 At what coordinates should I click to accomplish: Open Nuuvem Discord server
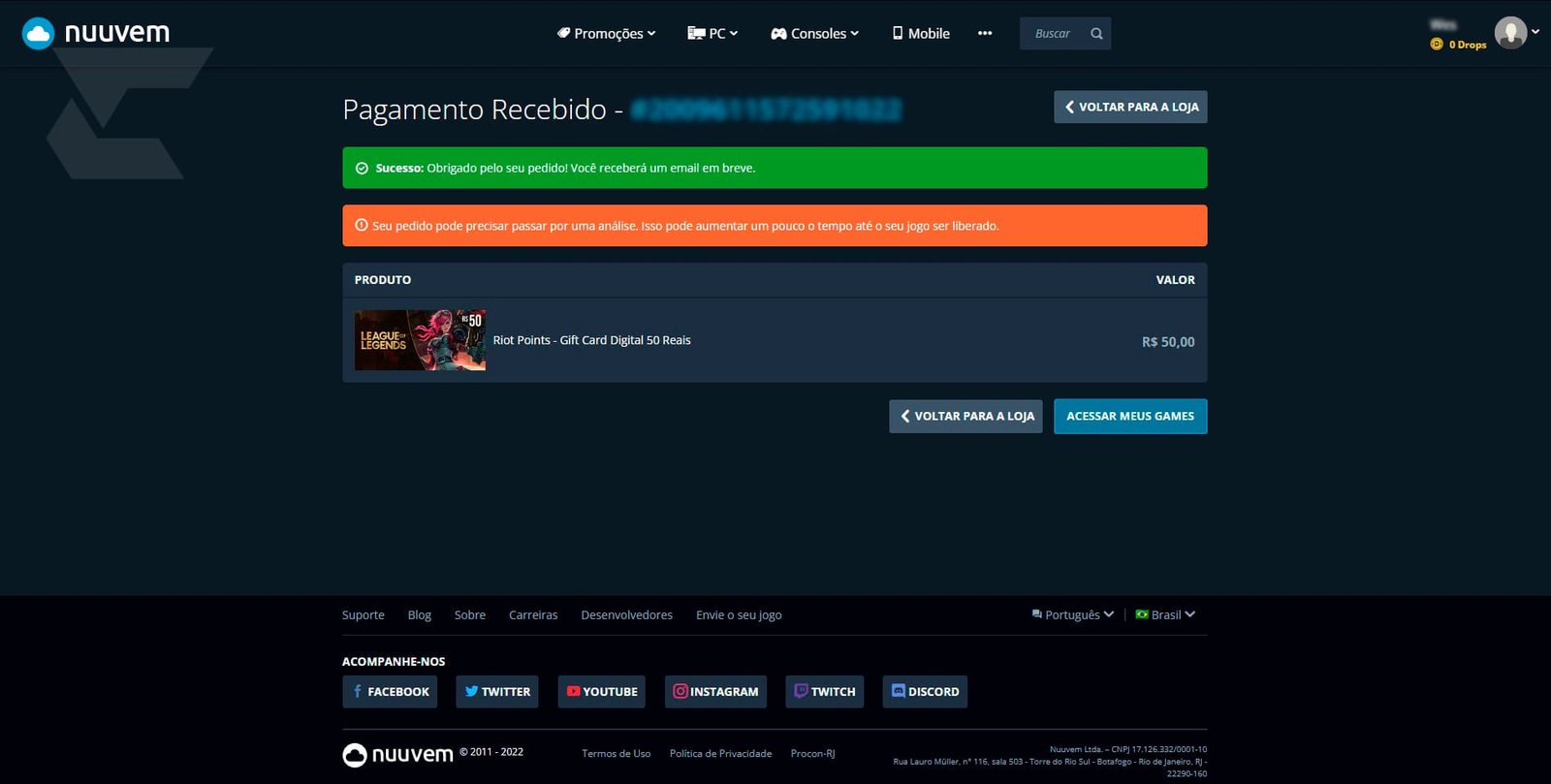pos(925,692)
